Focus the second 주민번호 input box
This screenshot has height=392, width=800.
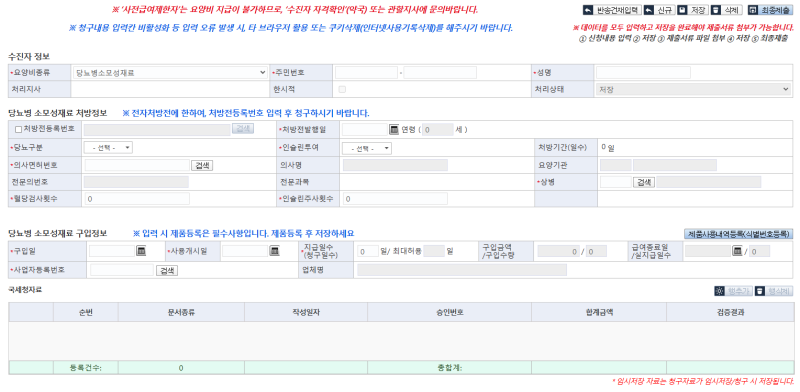click(x=440, y=72)
